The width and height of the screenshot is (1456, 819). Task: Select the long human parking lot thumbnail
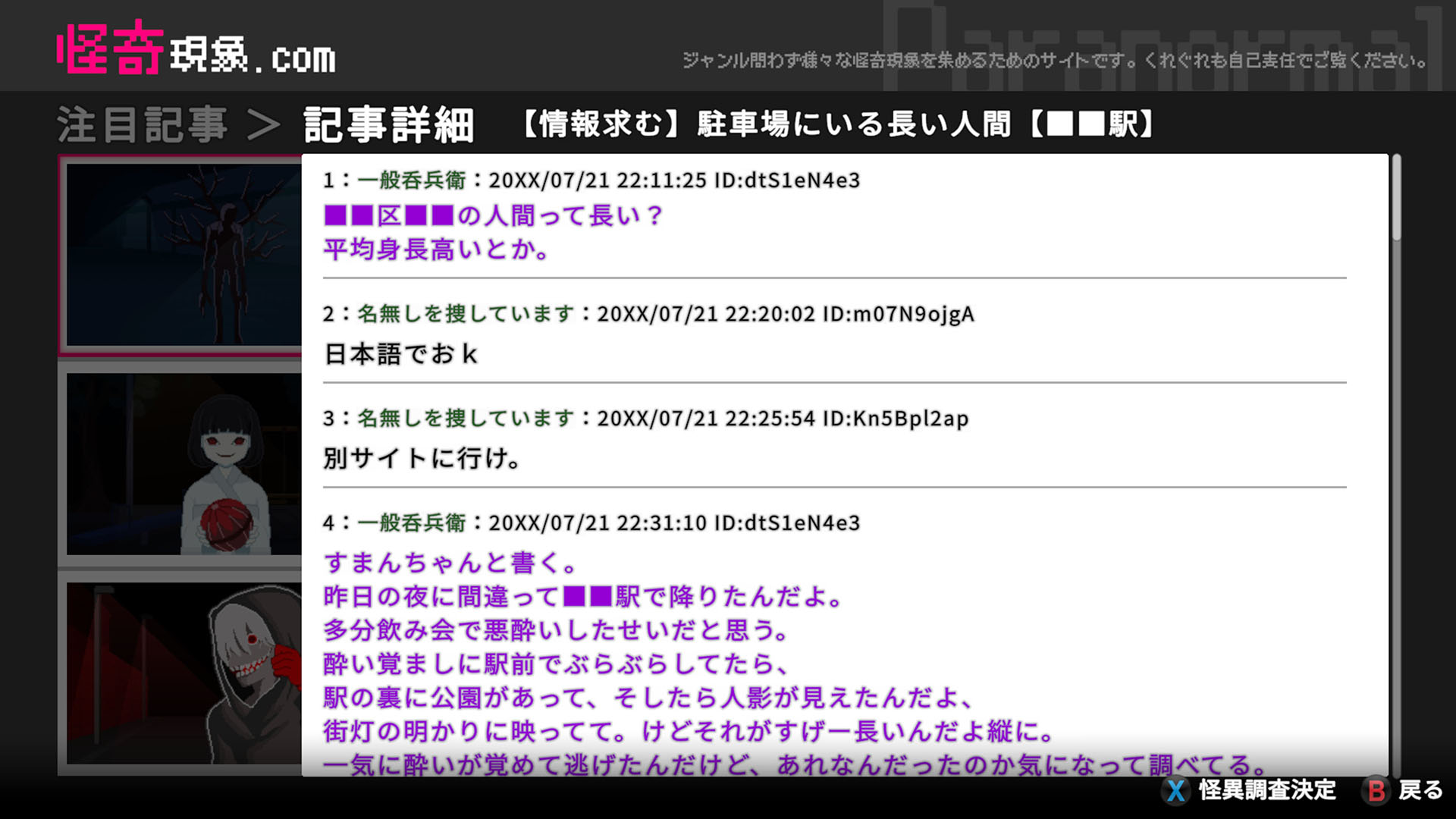(x=182, y=256)
